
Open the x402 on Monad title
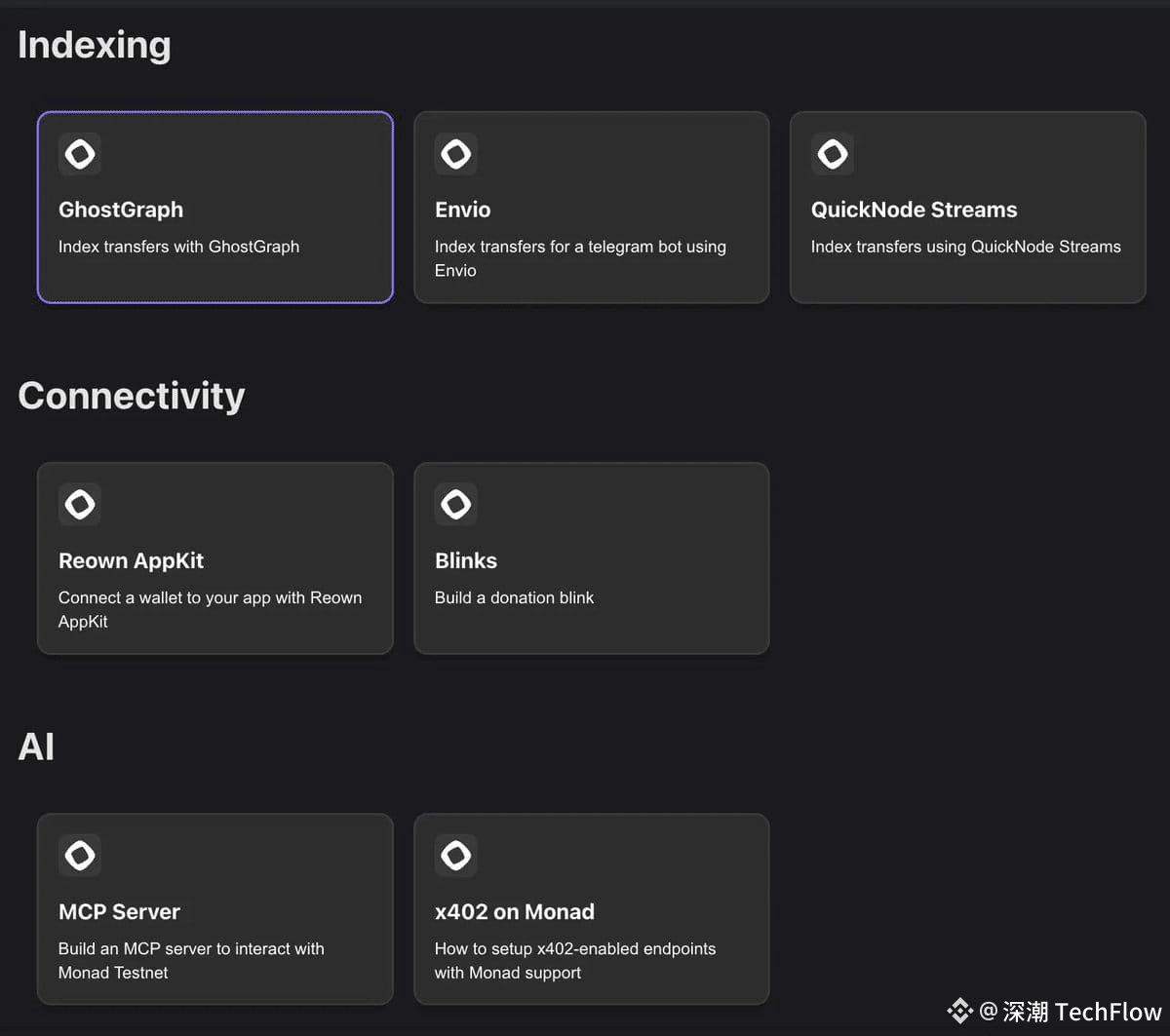pos(514,911)
